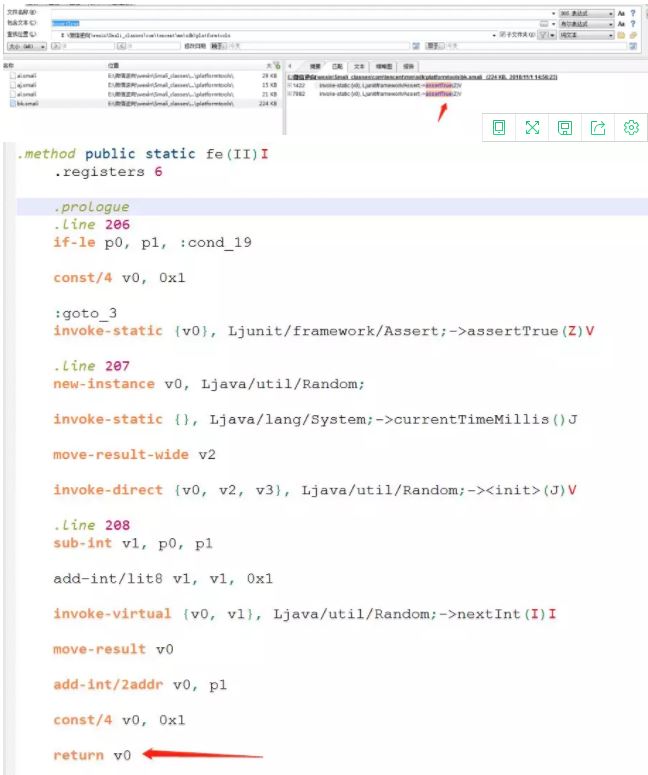Open the green settings gear icon
The image size is (648, 775).
(x=631, y=127)
